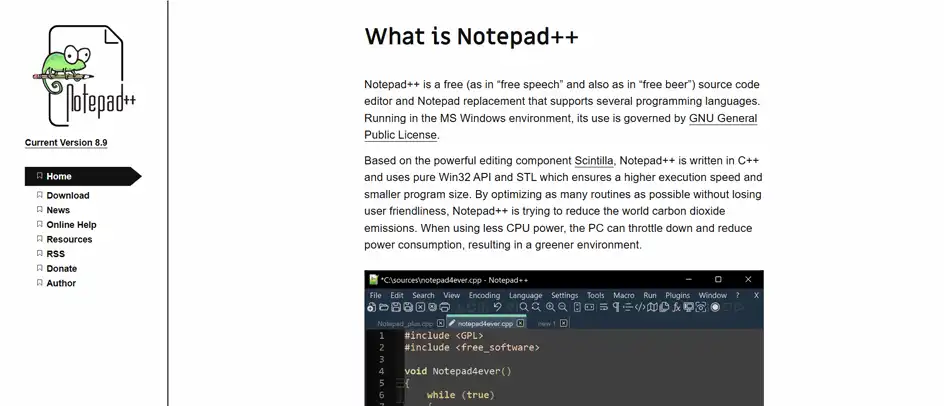The image size is (944, 406).
Task: Toggle the Indent guide toolbar icon
Action: [x=627, y=307]
